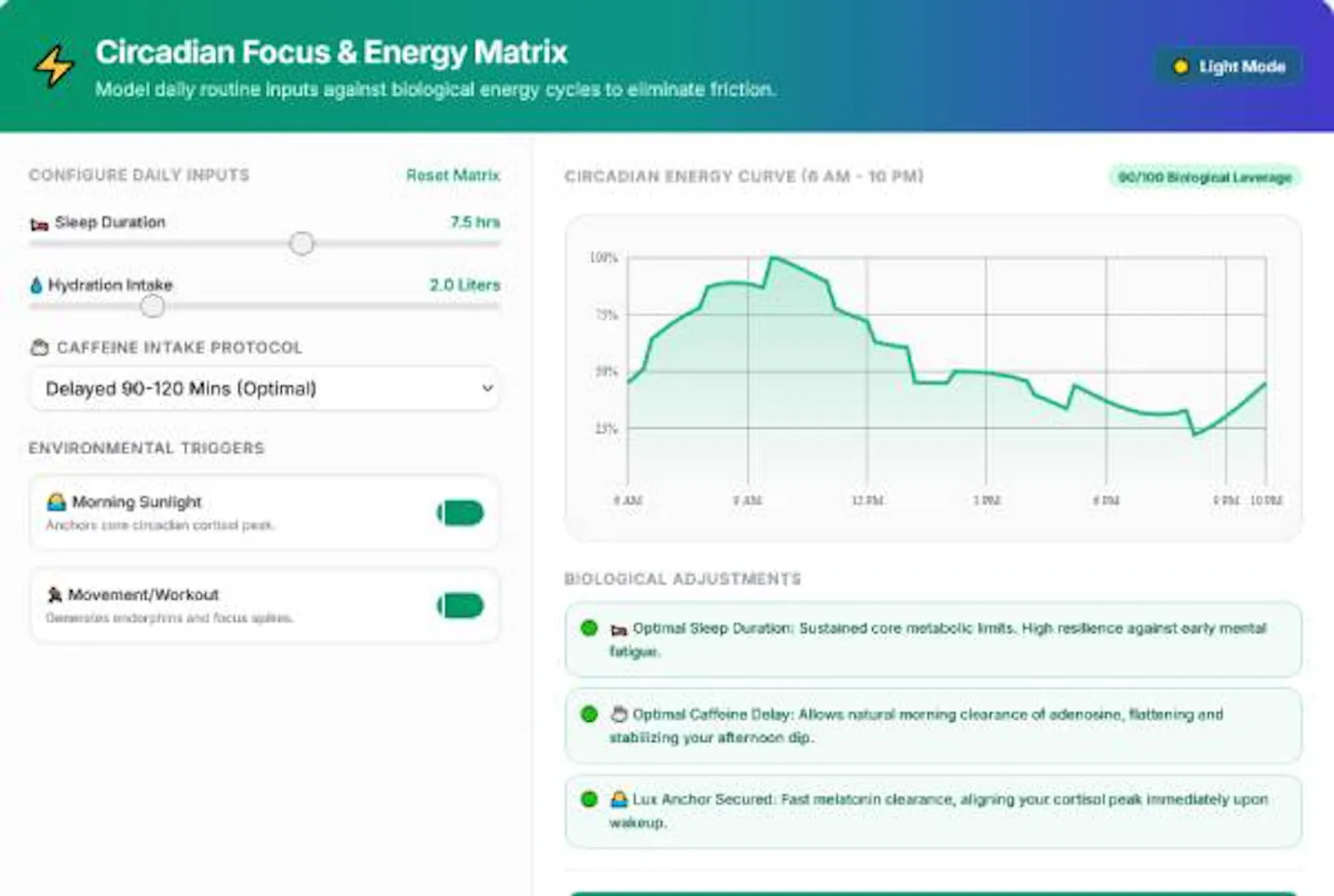The image size is (1334, 896).
Task: Click the bed icon beside Sleep Duration
Action: point(38,224)
